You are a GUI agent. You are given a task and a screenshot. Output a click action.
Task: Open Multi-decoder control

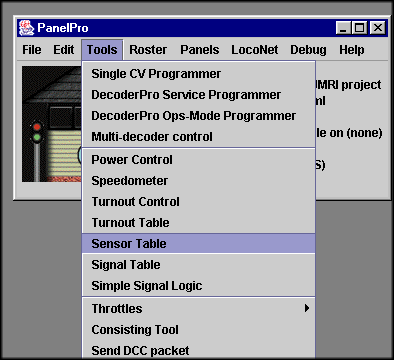[x=199, y=137]
